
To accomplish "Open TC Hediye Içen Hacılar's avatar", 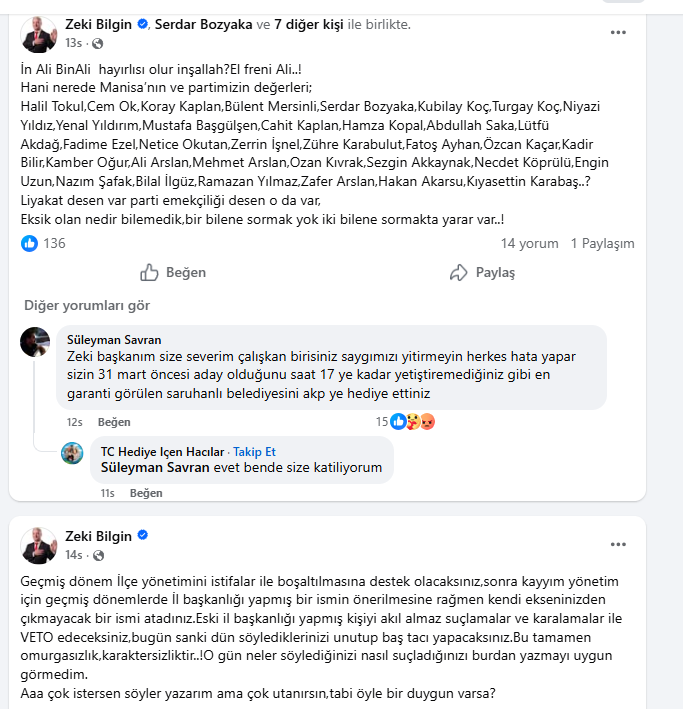I will (x=72, y=453).
